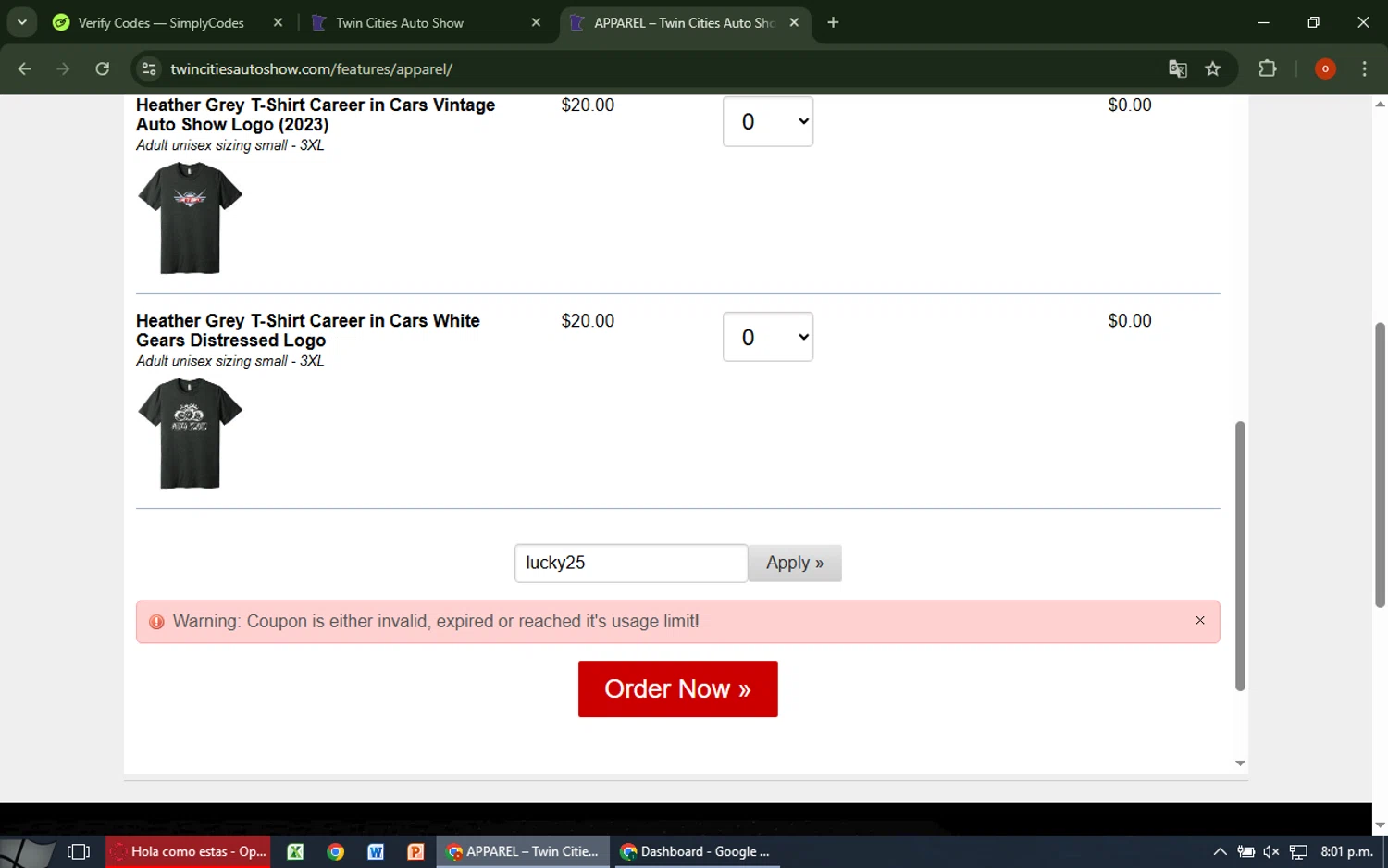Screen dimensions: 1388x868
Task: Click the Vintage Auto Show Logo shirt thumbnail
Action: [190, 217]
